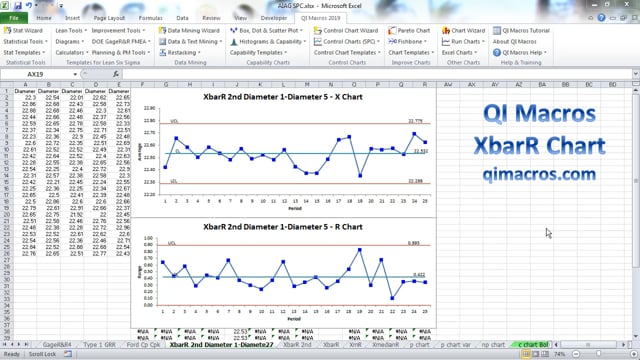Open the XmR sheet tab
Image resolution: width=640 pixels, height=360 pixels.
(355, 345)
